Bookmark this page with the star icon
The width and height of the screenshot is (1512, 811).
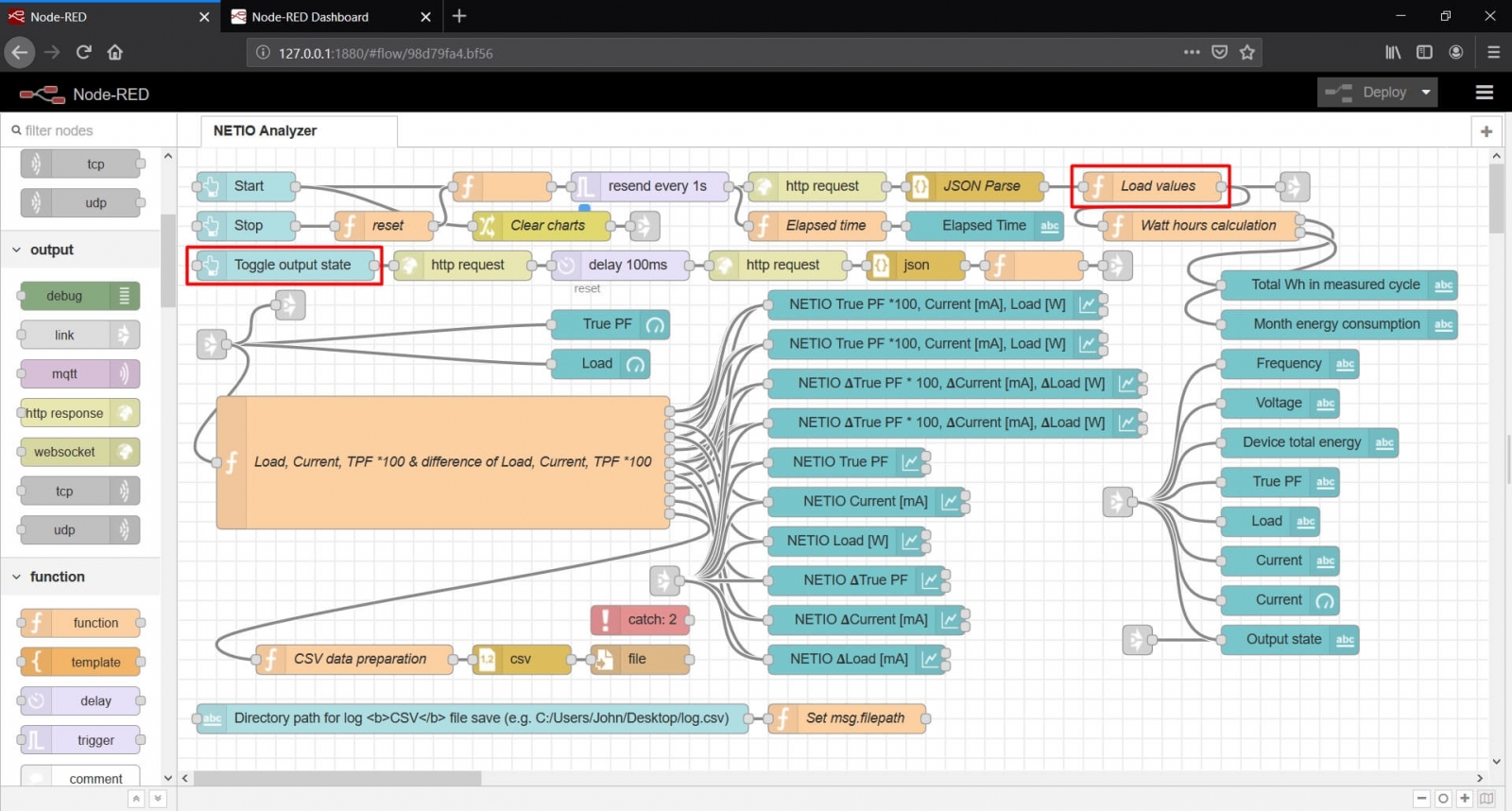(1247, 53)
